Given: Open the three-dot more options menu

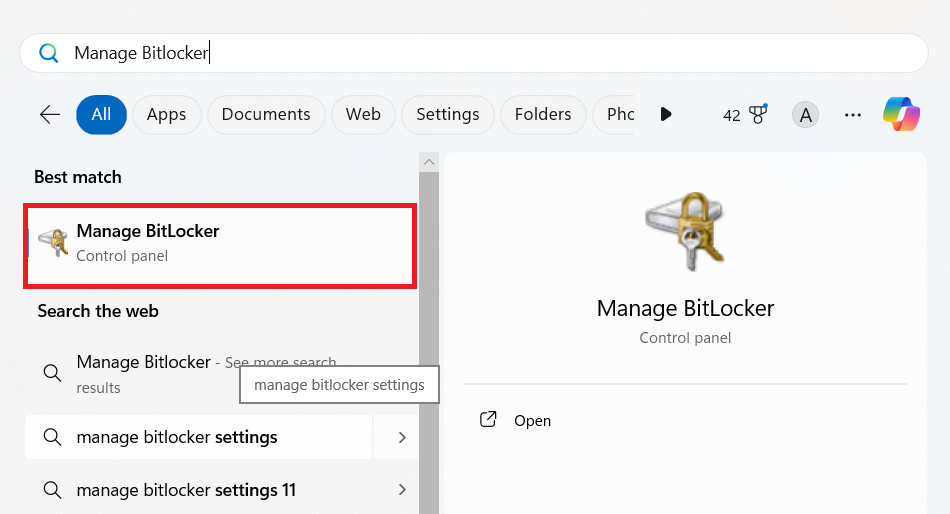Looking at the screenshot, I should point(852,115).
